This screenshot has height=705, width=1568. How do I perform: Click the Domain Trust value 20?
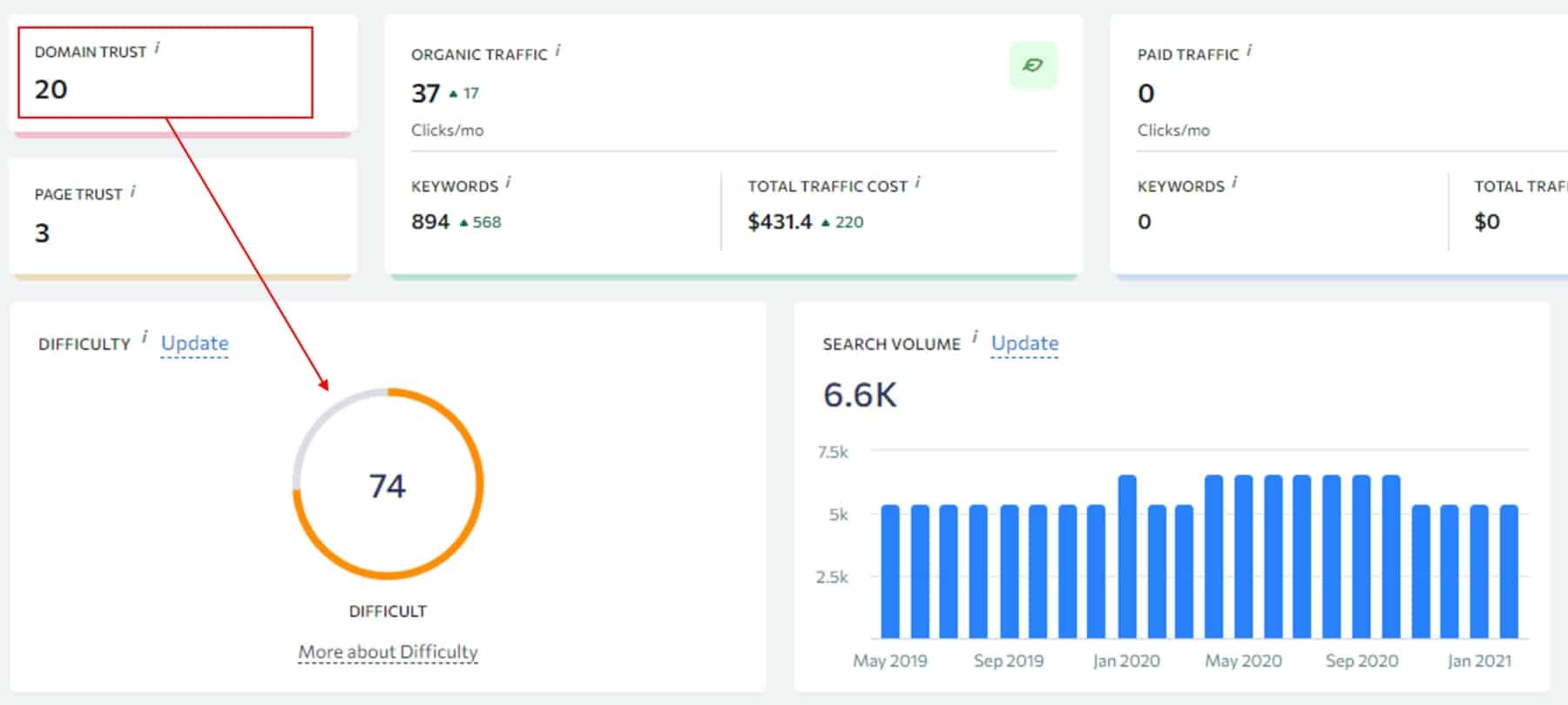pyautogui.click(x=51, y=89)
